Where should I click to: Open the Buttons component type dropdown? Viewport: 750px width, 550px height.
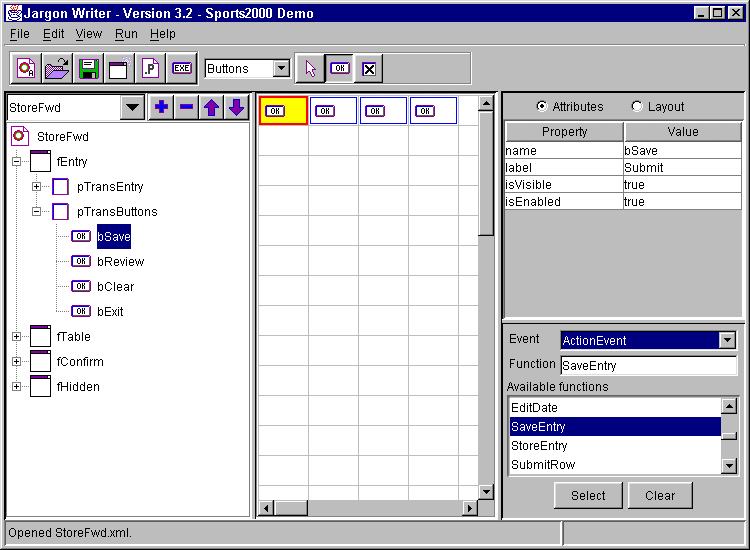click(281, 69)
